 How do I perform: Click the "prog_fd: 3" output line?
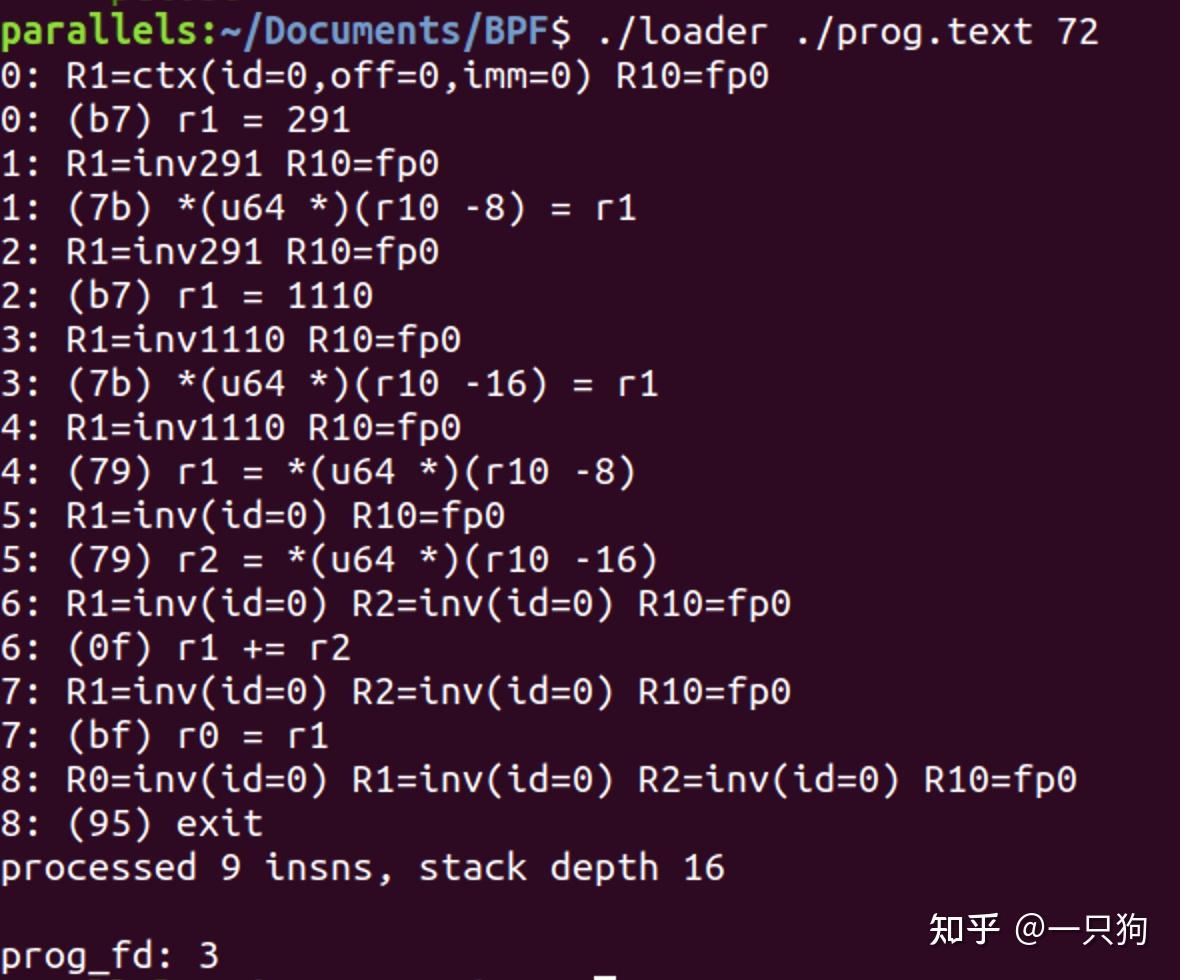tap(109, 955)
